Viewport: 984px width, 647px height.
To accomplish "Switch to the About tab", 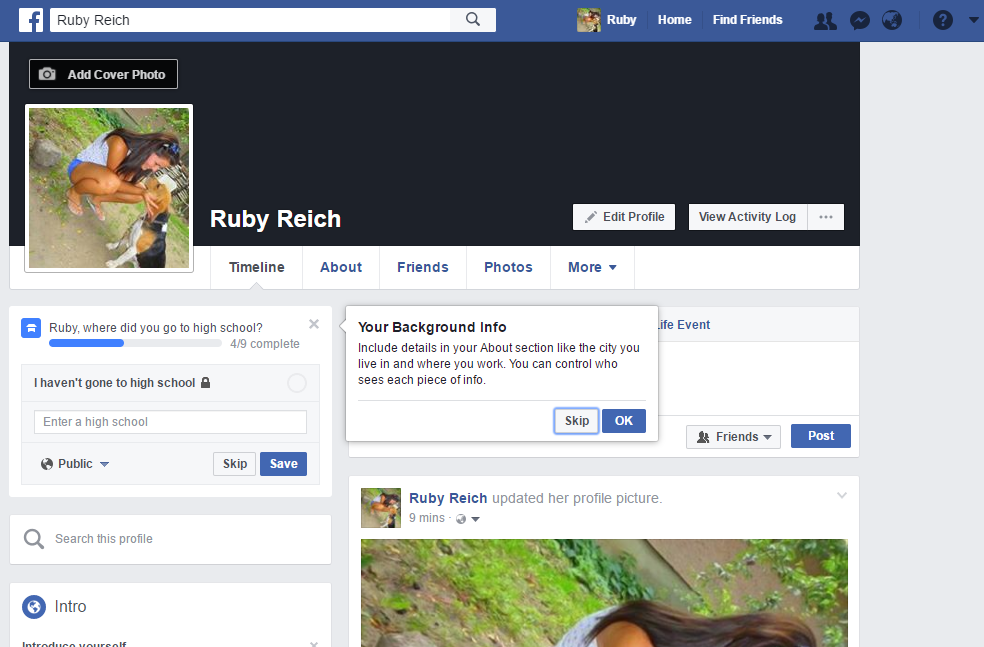I will [x=340, y=267].
